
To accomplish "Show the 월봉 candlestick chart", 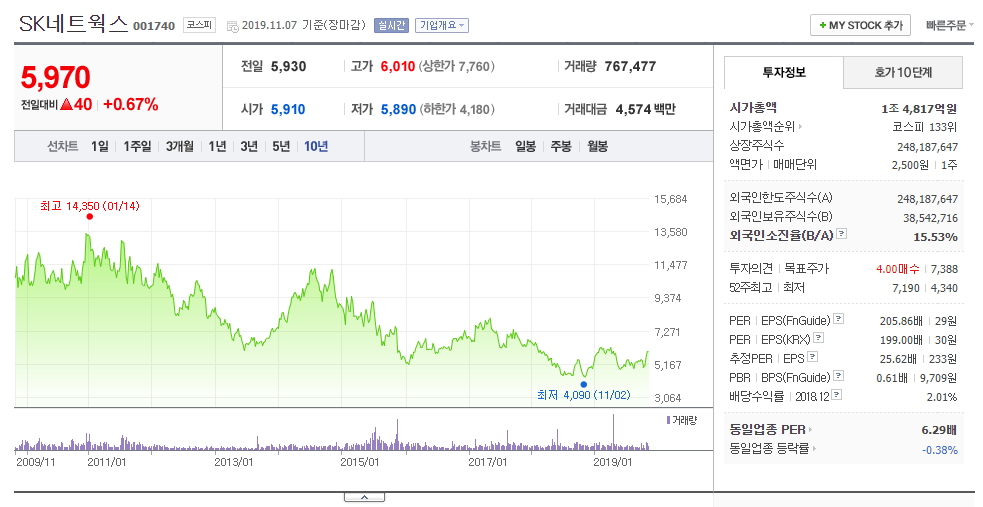I will point(597,147).
